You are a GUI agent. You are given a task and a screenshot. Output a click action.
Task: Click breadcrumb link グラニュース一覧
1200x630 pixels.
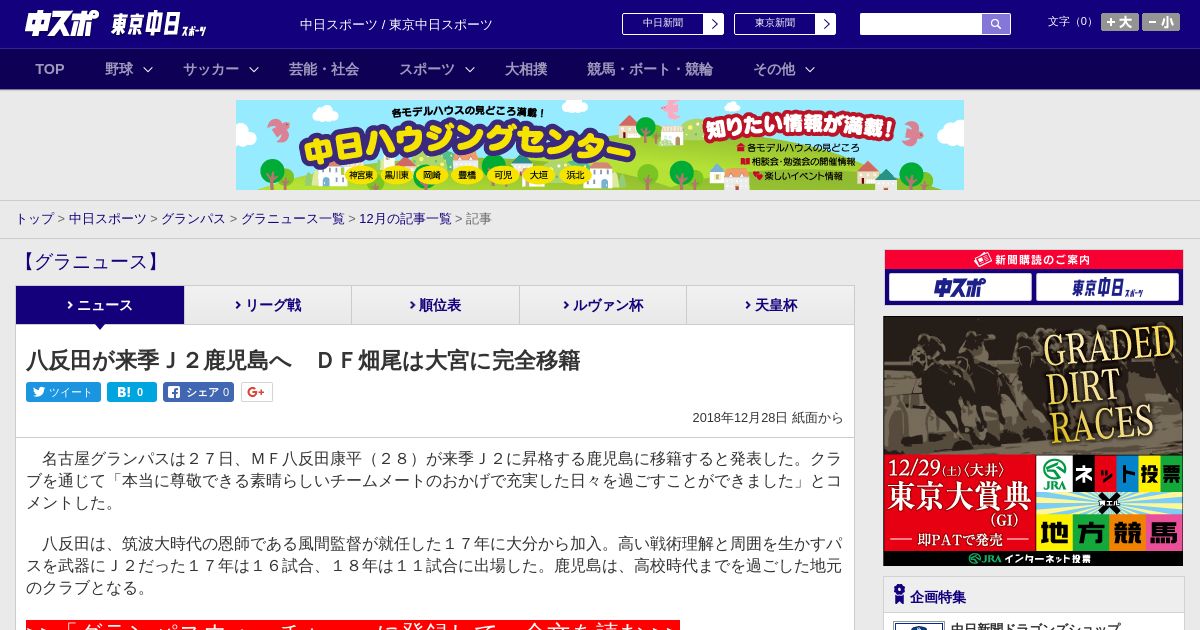click(293, 218)
